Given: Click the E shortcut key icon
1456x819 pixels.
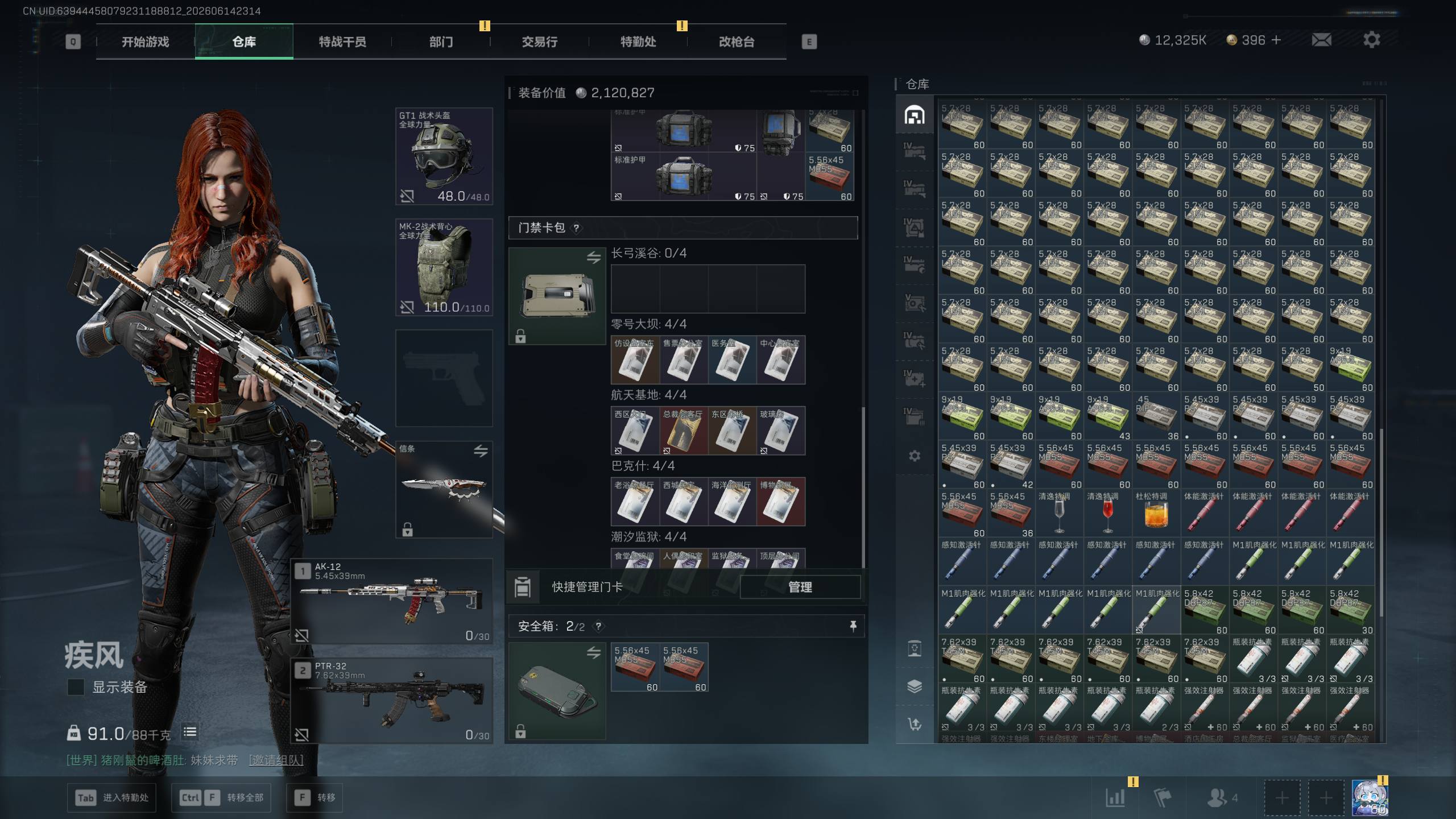Looking at the screenshot, I should [809, 42].
